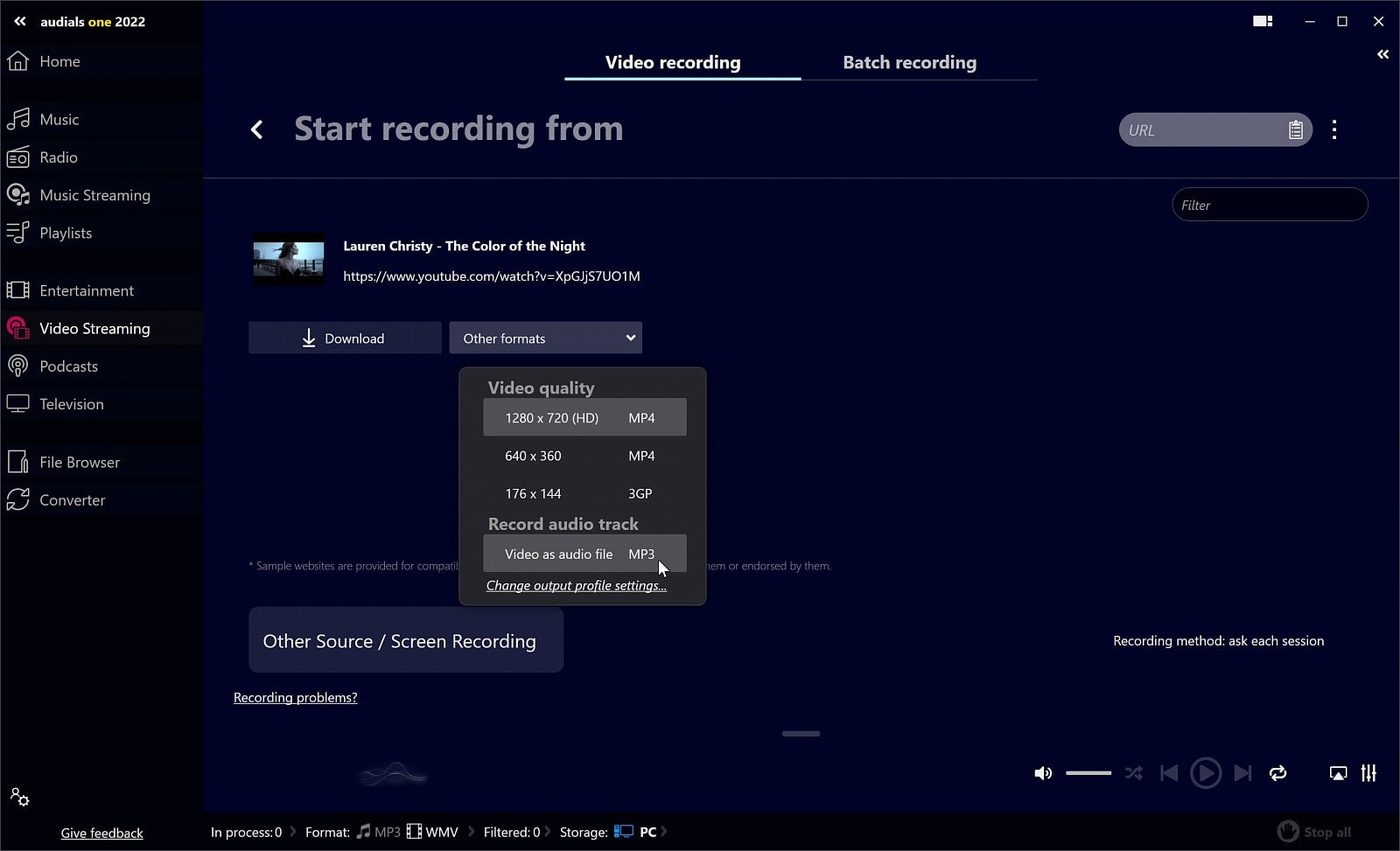Collapse the right panel with double chevron
This screenshot has height=851, width=1400.
1382,54
